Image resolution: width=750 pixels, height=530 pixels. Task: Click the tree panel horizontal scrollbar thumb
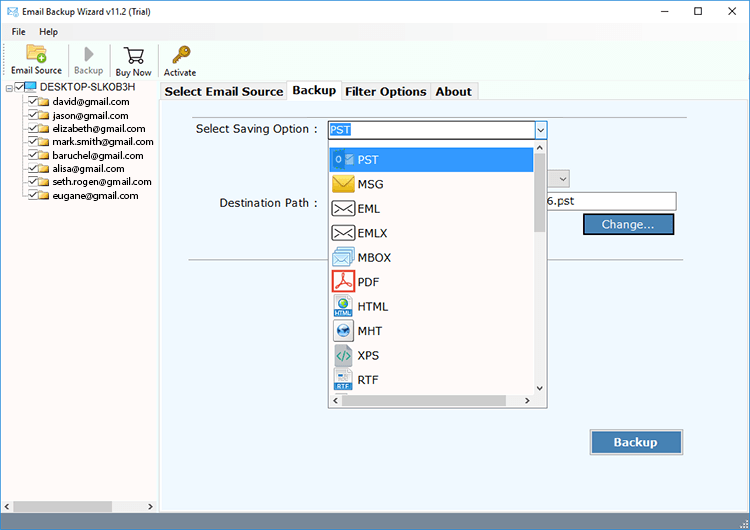(63, 506)
